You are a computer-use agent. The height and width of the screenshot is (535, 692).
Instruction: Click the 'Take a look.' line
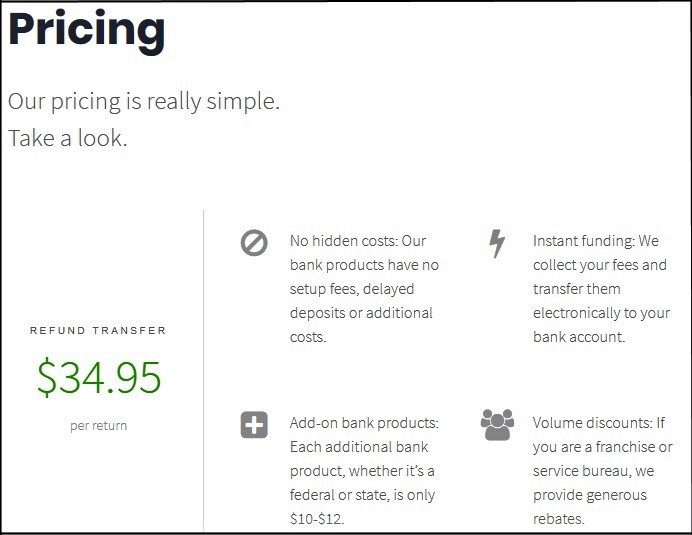click(68, 138)
